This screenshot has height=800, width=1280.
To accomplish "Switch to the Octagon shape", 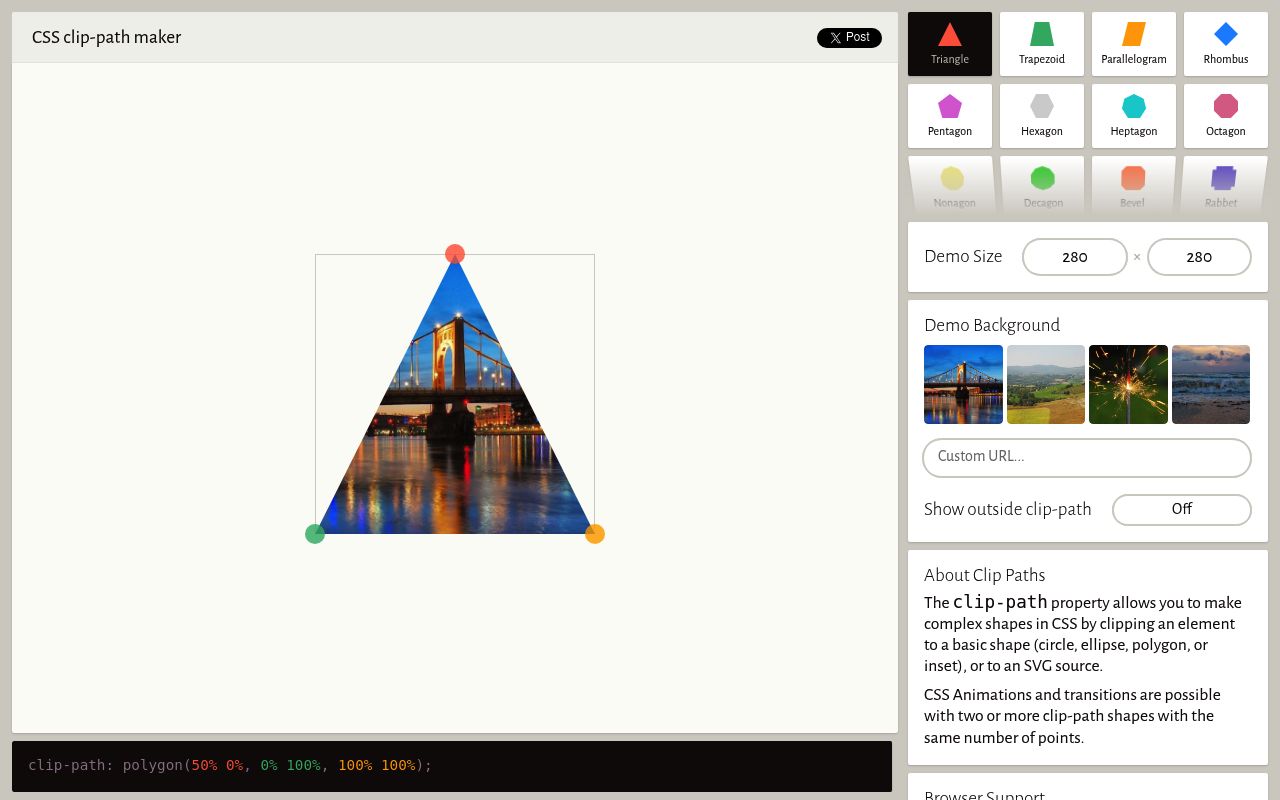I will (1225, 116).
